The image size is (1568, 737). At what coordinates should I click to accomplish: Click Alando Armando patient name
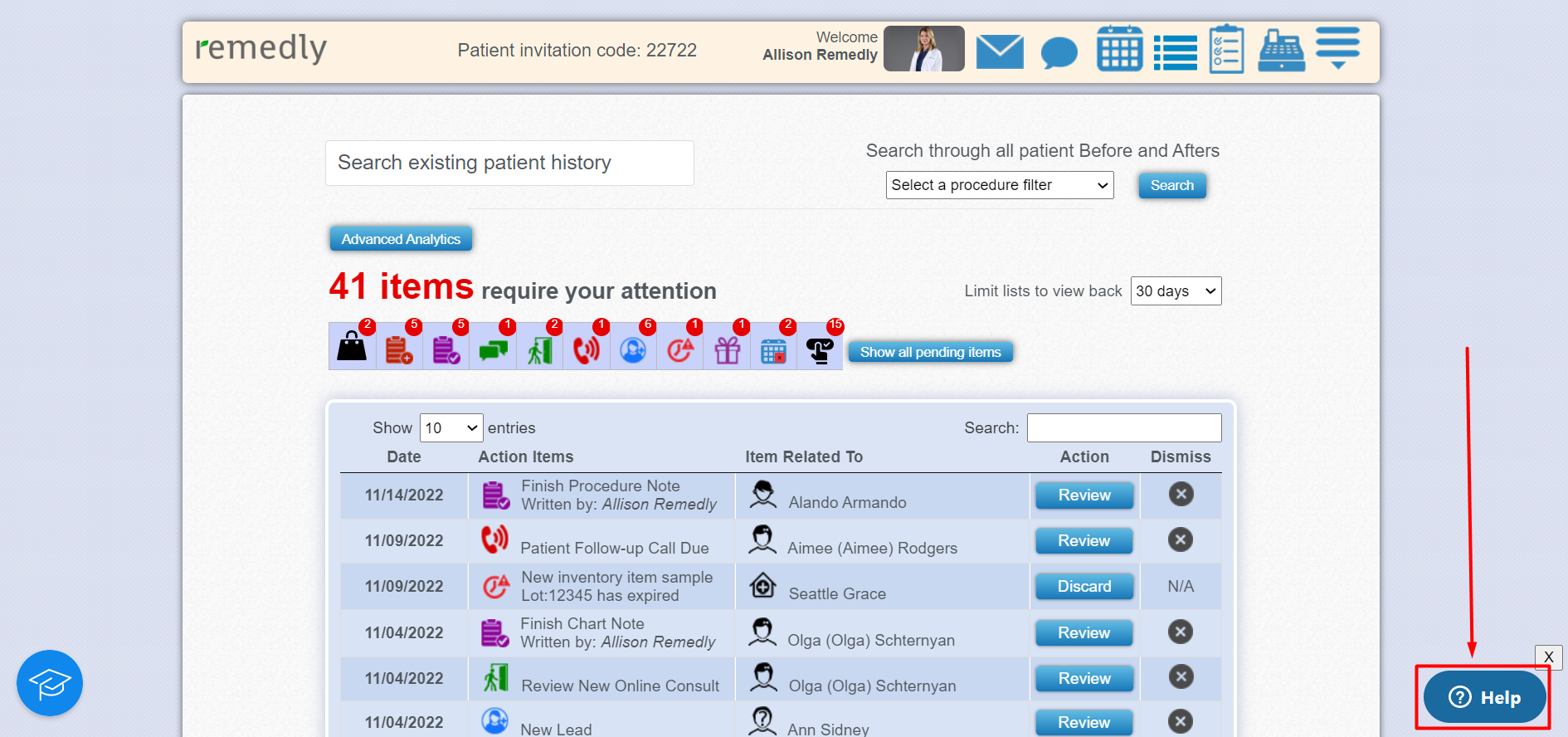pyautogui.click(x=847, y=503)
